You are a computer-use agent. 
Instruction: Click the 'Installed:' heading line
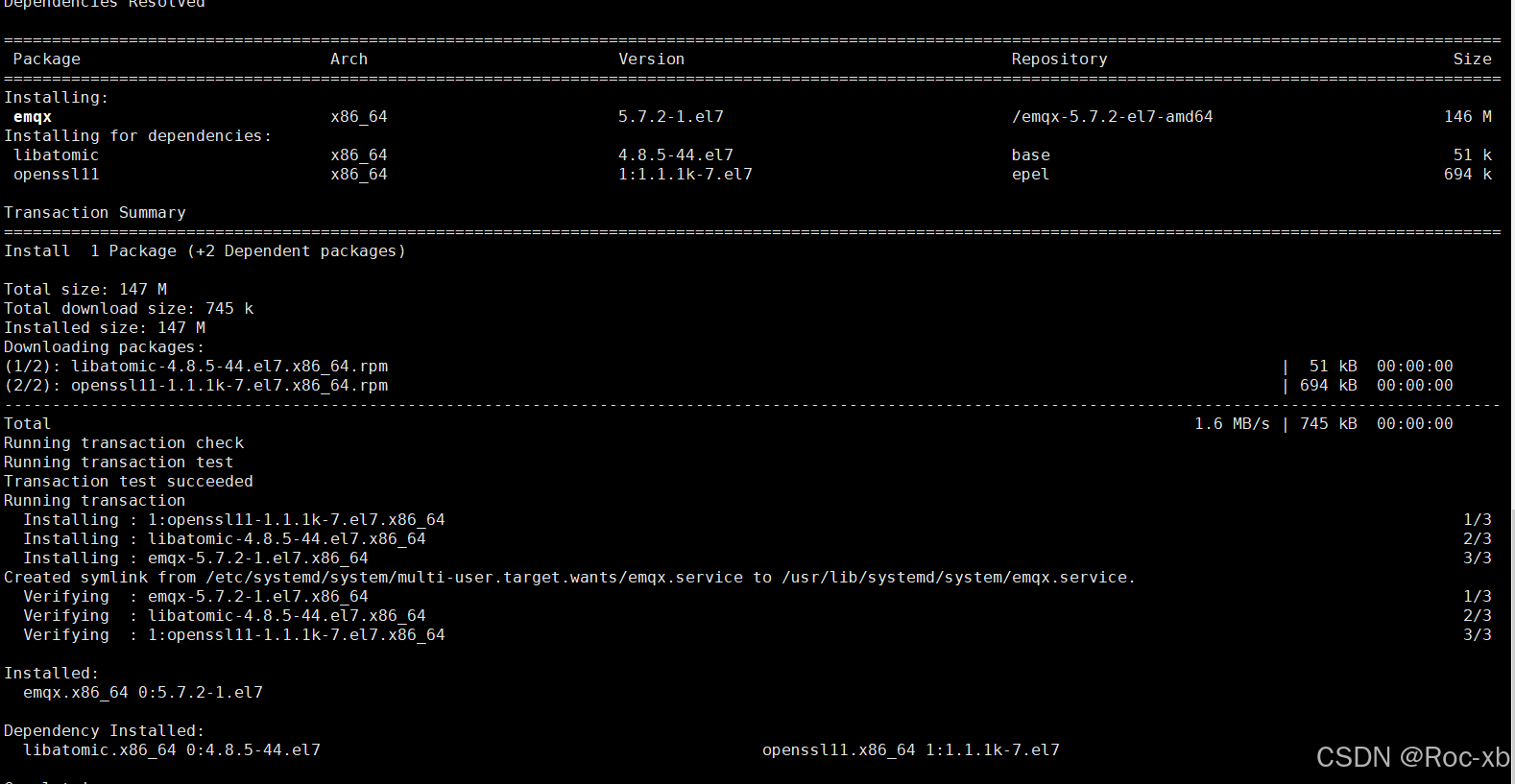[x=51, y=674]
